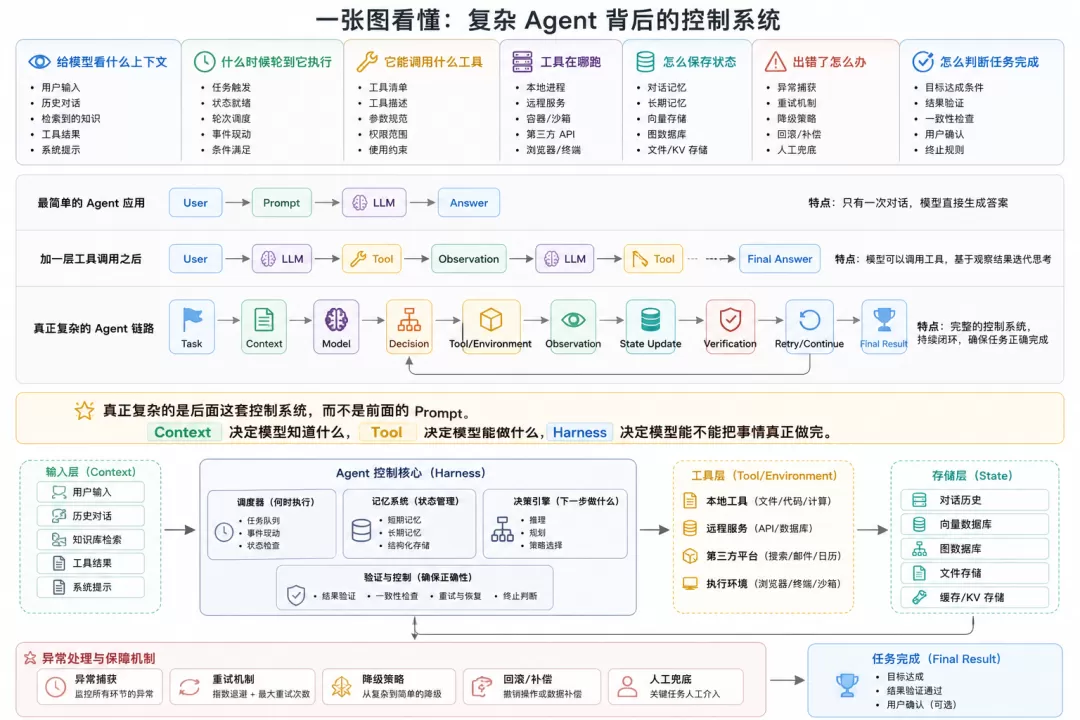This screenshot has width=1080, height=720.
Task: Click 对话历史 item in 存储层
Action: tap(975, 500)
